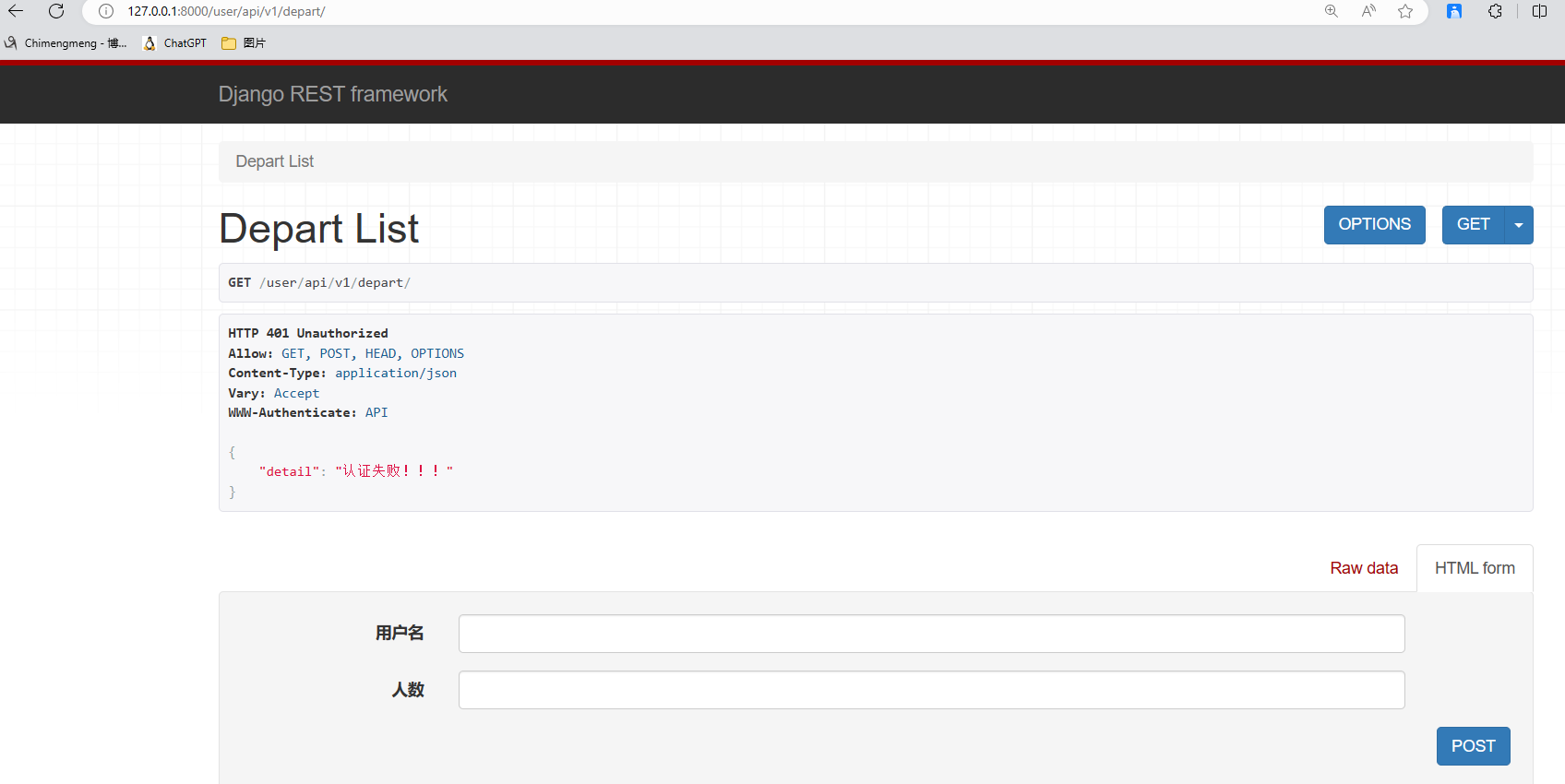The width and height of the screenshot is (1565, 784).
Task: Click the Vary Accept header value
Action: [x=296, y=393]
